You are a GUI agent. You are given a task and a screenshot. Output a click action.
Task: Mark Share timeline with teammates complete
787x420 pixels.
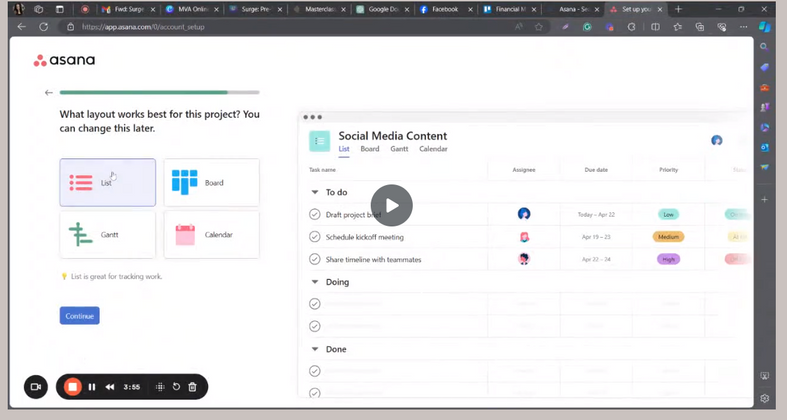click(x=315, y=259)
